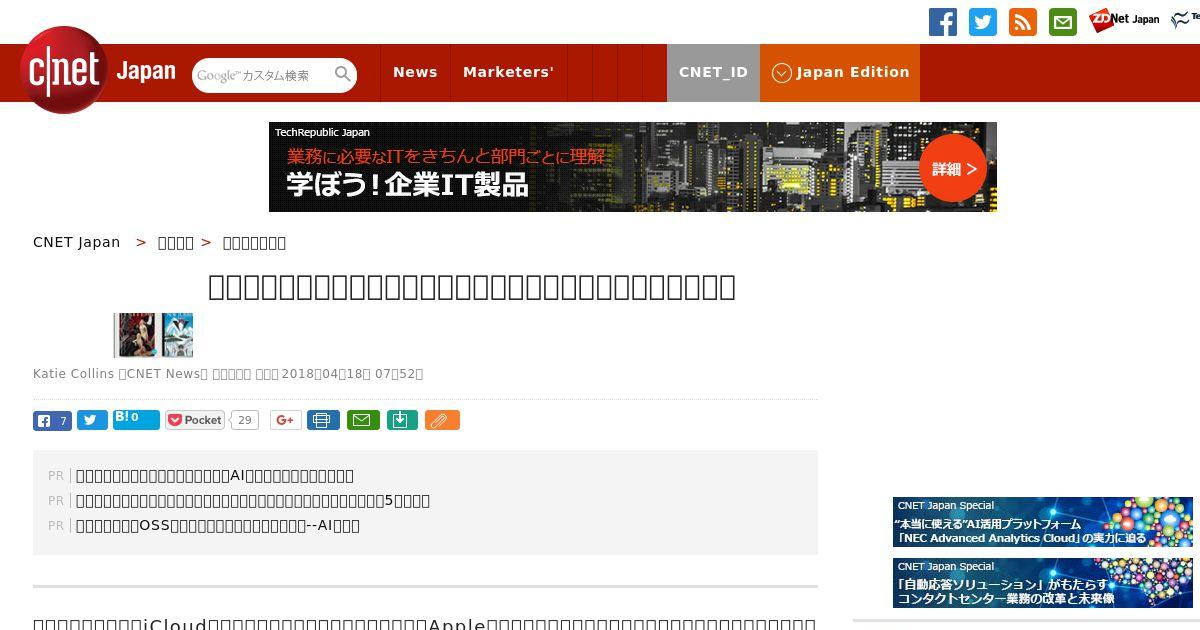This screenshot has width=1200, height=630.
Task: Open the first PR link mentioning AI
Action: click(215, 476)
